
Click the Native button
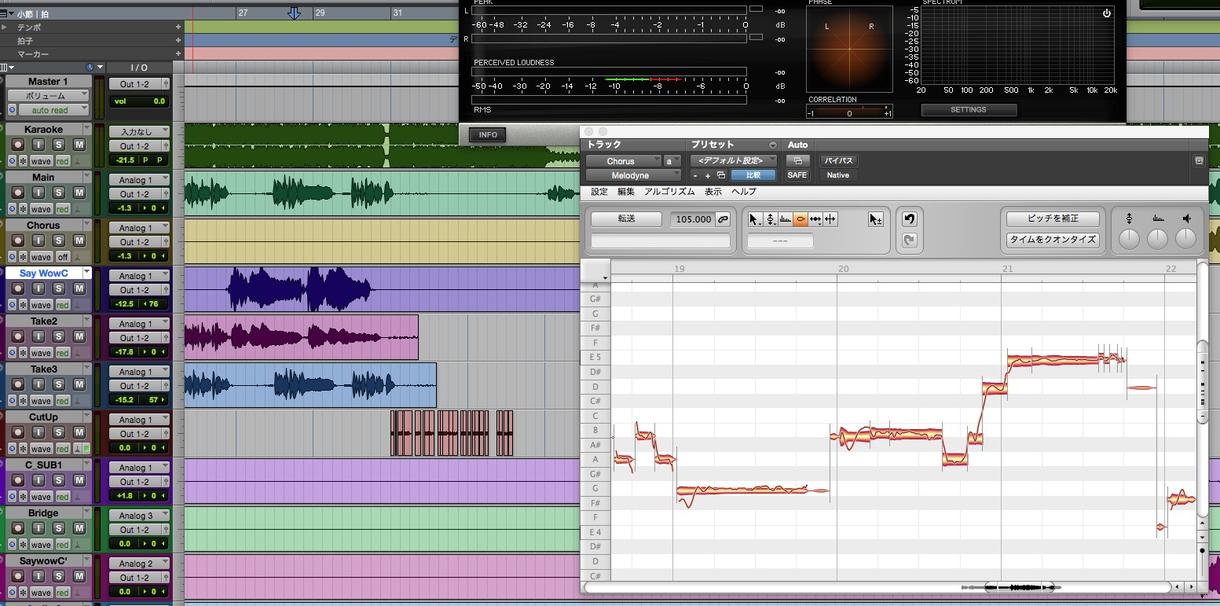point(838,175)
